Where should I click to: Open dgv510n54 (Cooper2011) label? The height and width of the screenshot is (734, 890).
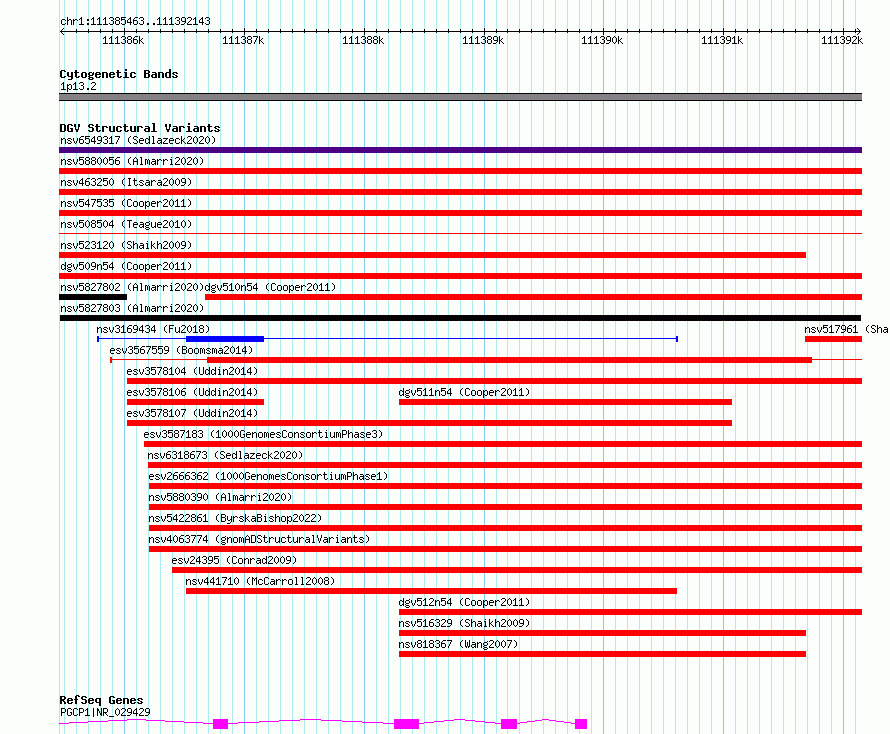(270, 287)
